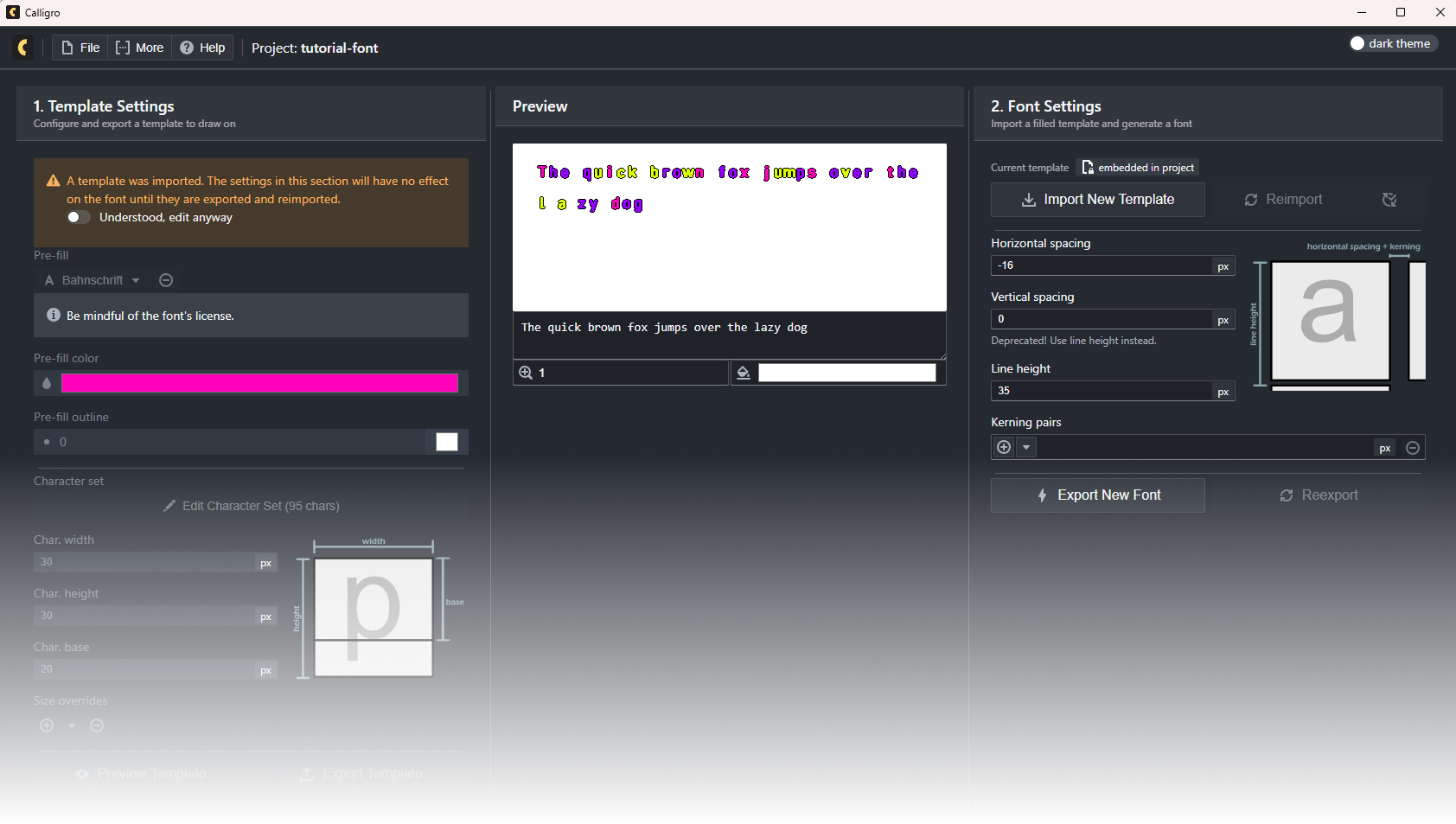Enable the Understood, edit anyway switch
The width and height of the screenshot is (1456, 824).
point(78,217)
